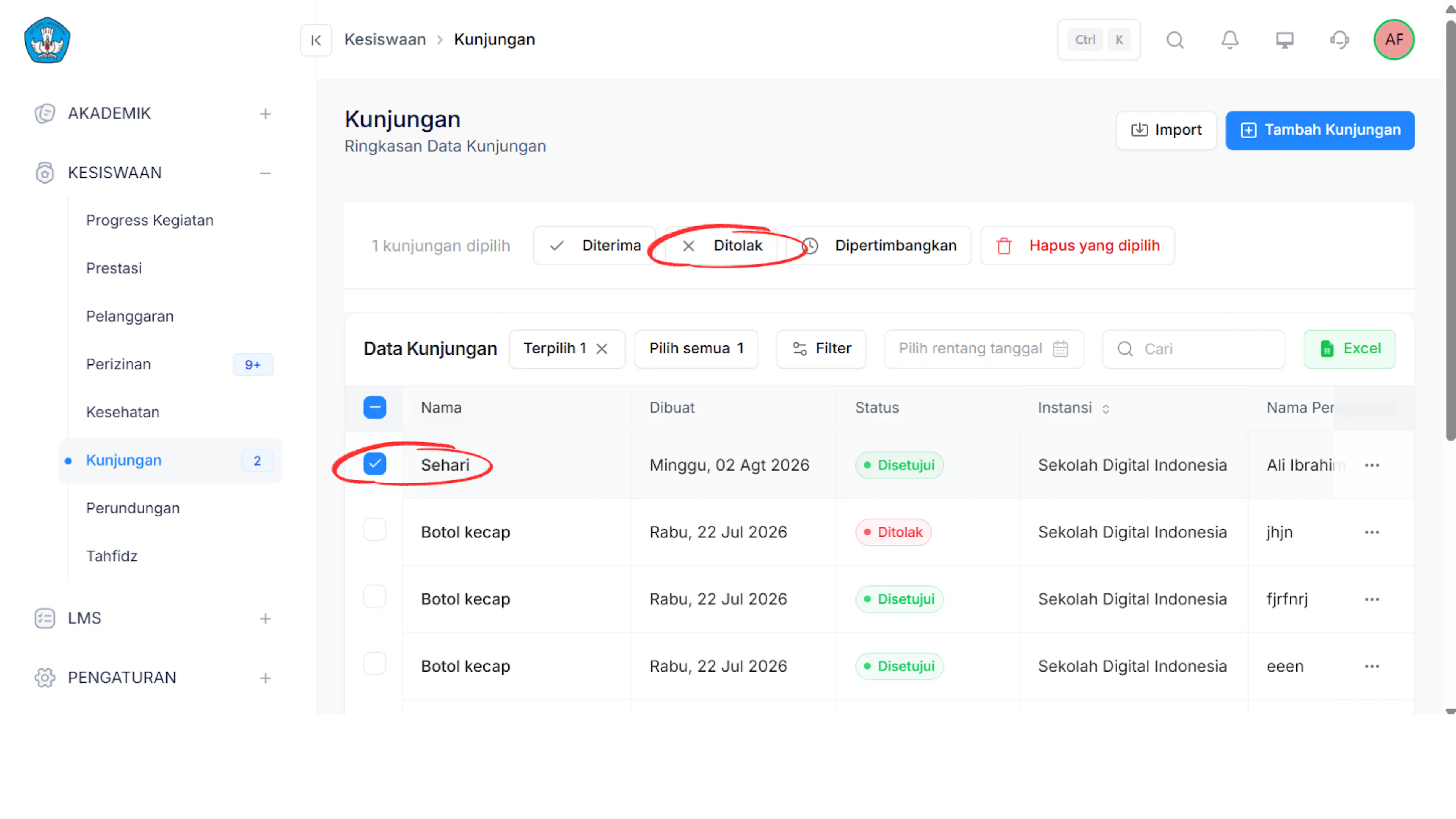Viewport: 1456px width, 819px height.
Task: Select Kunjungan in the sidebar
Action: pos(170,461)
